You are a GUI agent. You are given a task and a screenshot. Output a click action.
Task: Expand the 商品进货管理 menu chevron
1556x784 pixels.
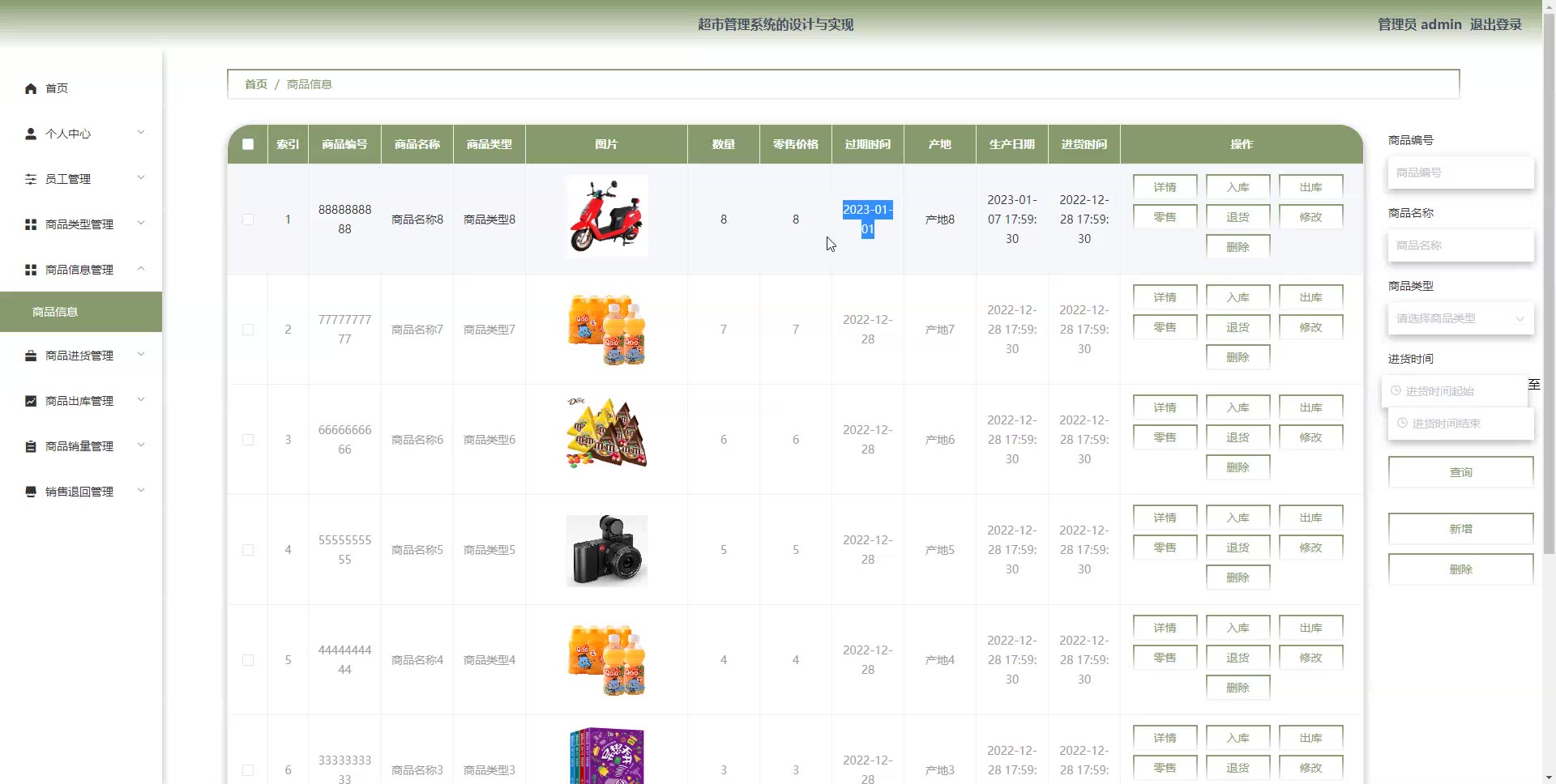point(141,355)
